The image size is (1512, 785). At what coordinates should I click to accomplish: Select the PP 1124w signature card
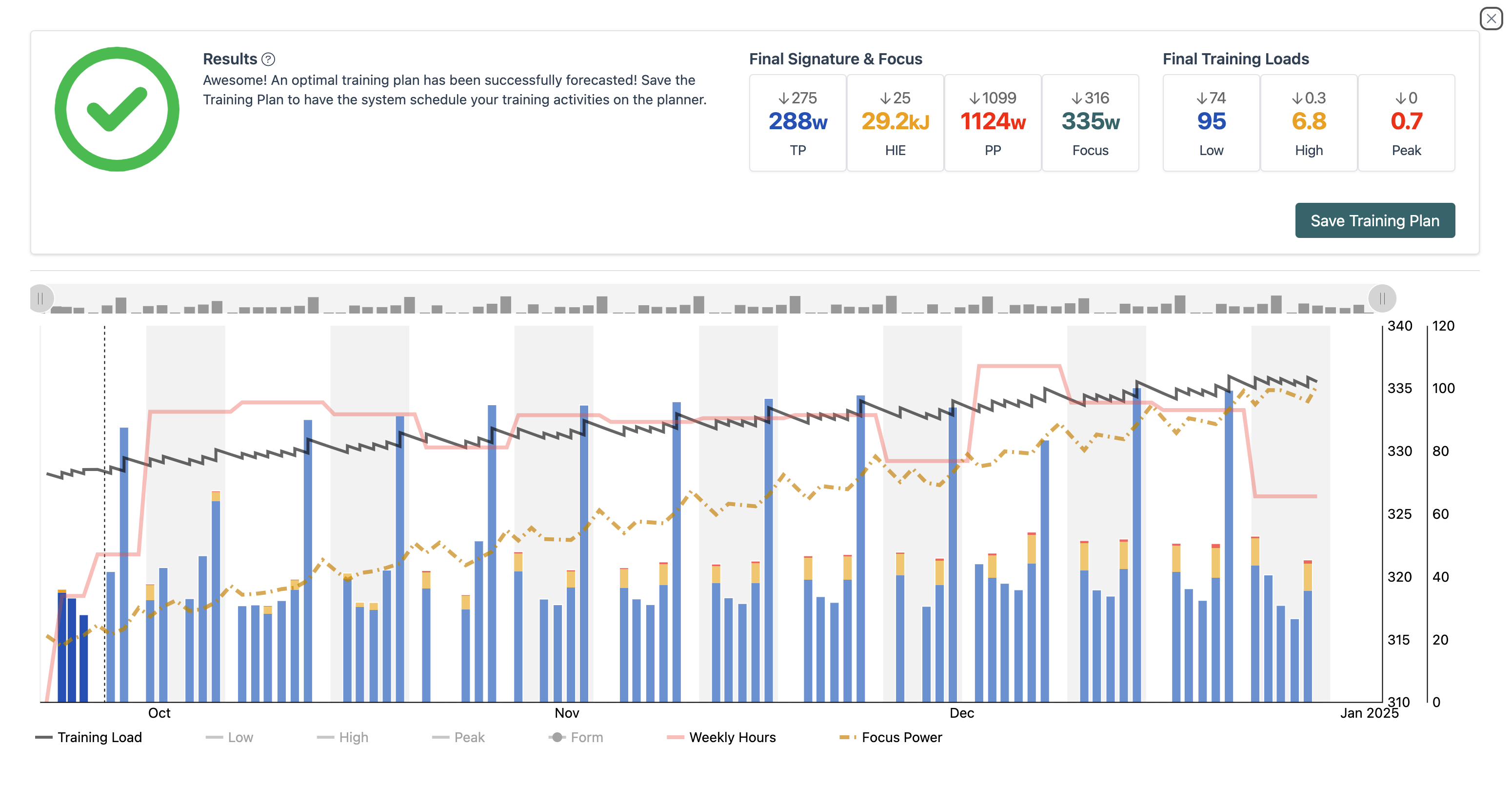992,123
